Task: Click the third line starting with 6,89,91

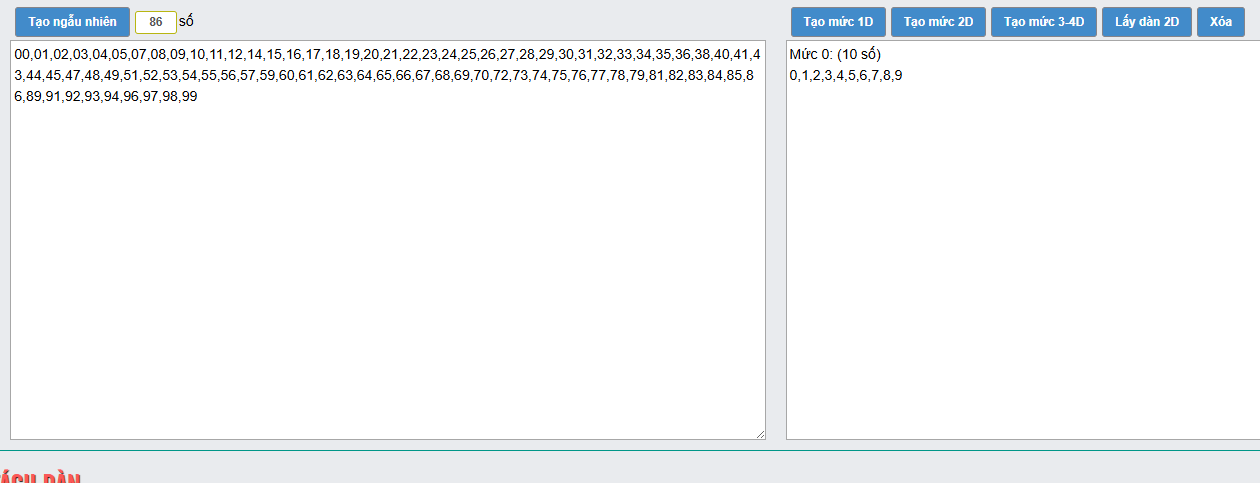Action: [106, 97]
